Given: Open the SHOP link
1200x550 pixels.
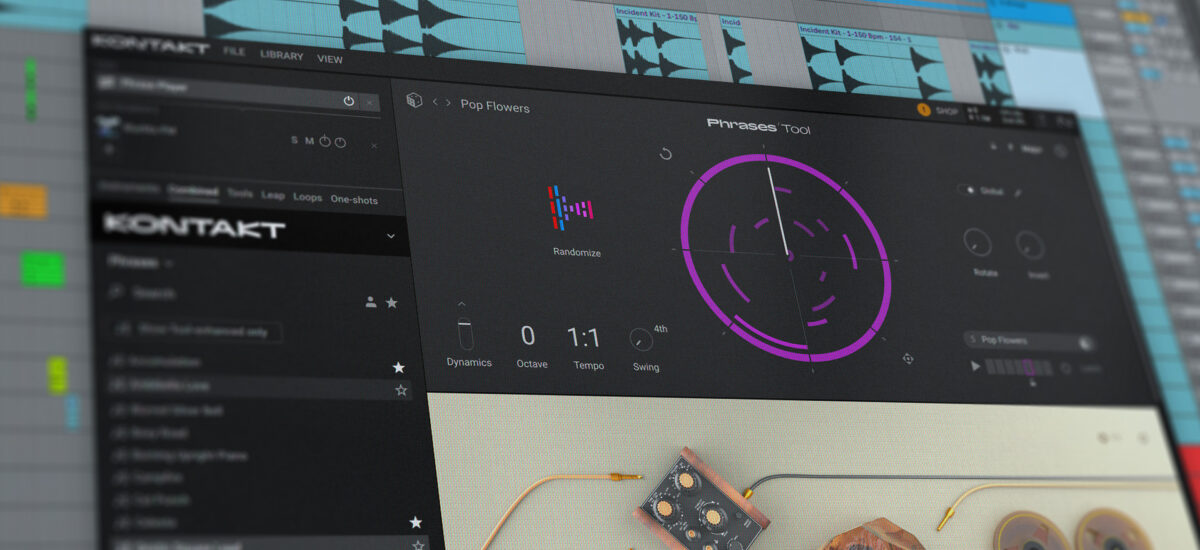Looking at the screenshot, I should click(x=947, y=111).
